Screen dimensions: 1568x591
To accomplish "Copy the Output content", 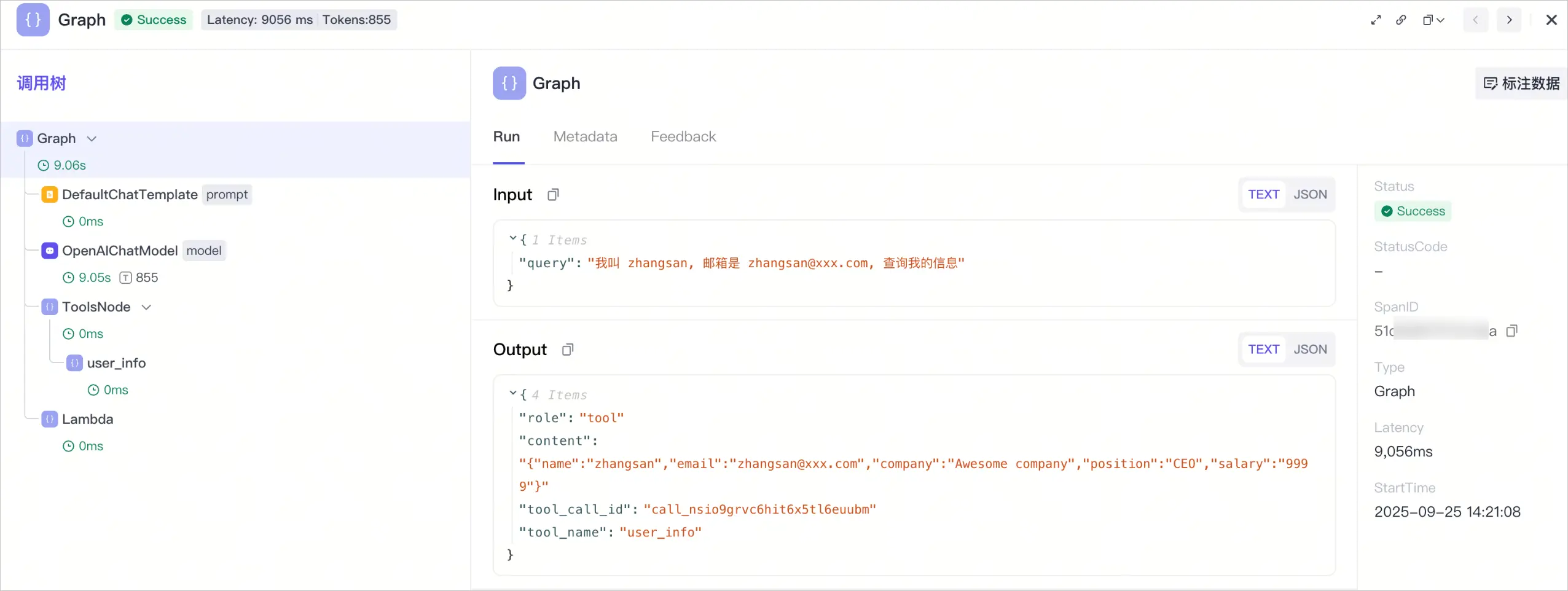I will point(568,350).
